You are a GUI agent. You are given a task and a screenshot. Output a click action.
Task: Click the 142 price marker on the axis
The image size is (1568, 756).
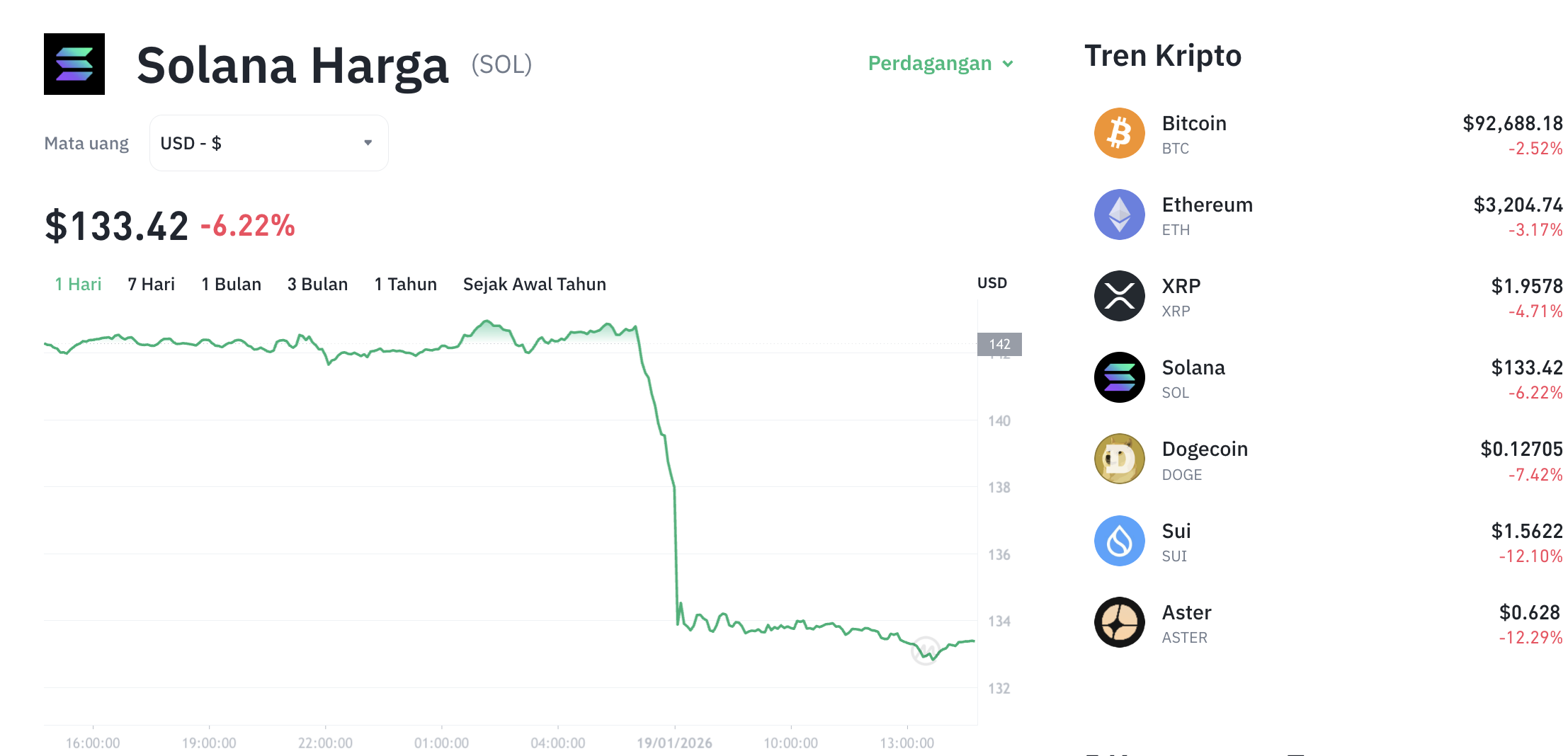point(1000,344)
